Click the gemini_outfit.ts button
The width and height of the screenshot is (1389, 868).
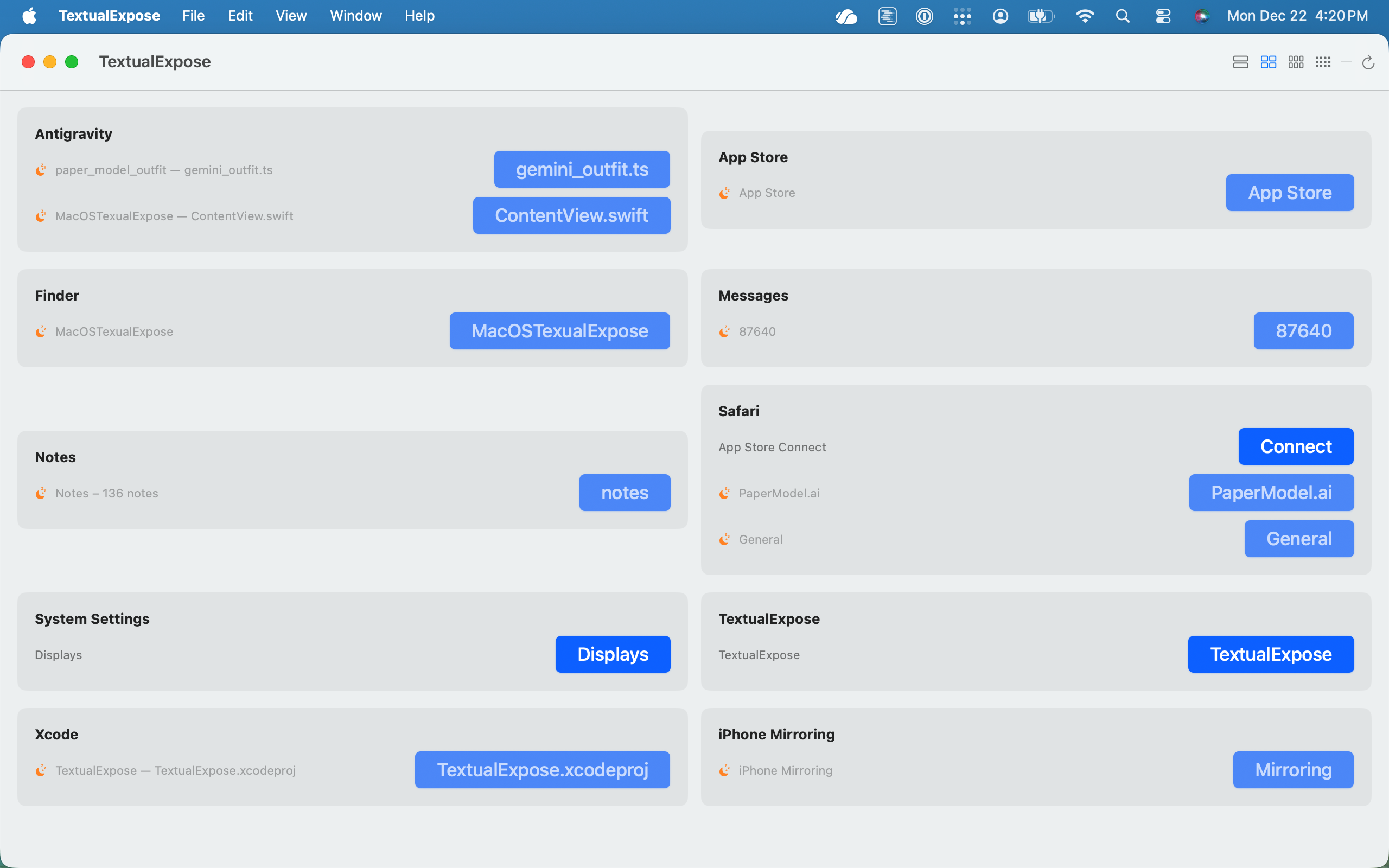[582, 169]
